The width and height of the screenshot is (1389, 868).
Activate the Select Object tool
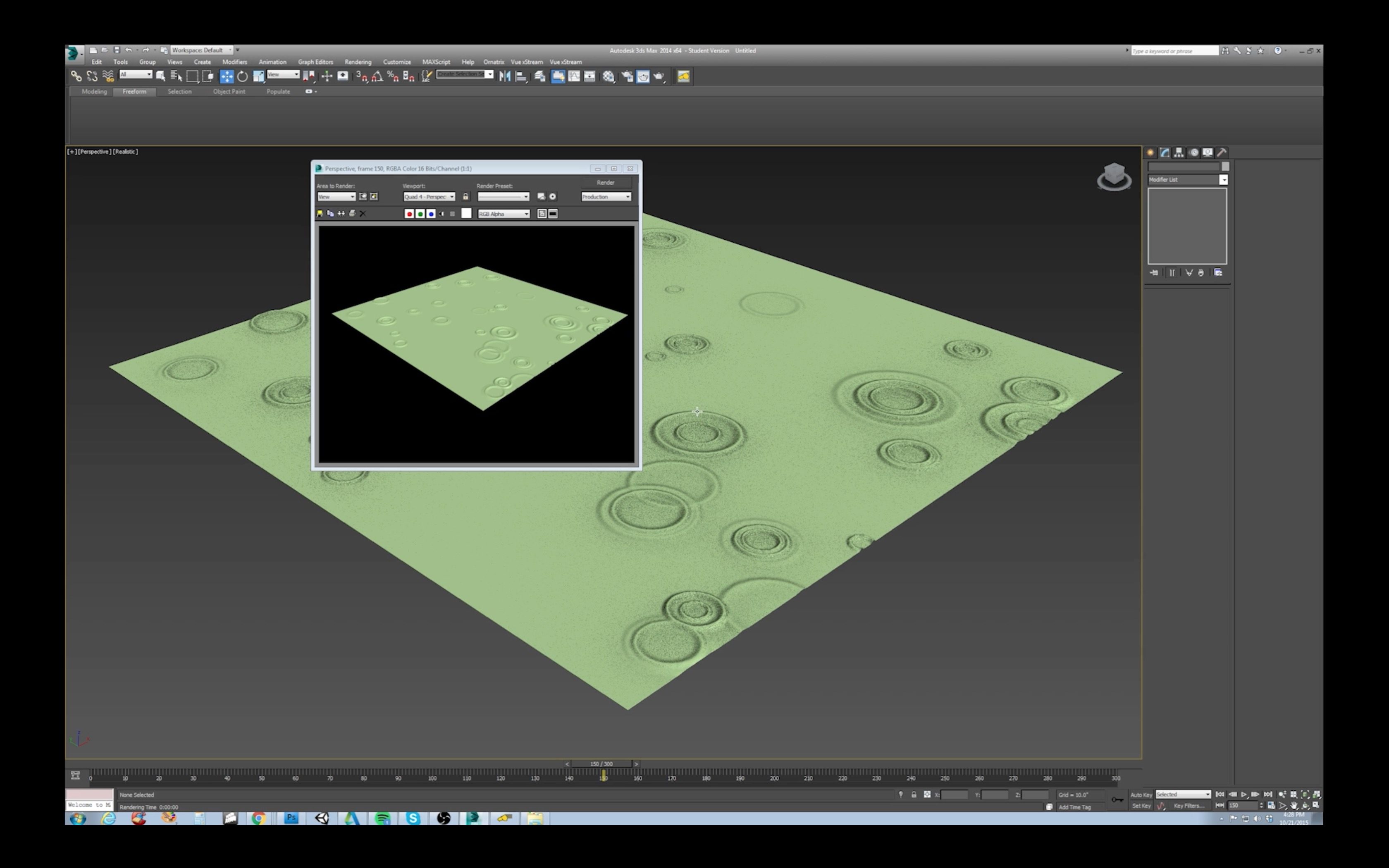point(161,76)
